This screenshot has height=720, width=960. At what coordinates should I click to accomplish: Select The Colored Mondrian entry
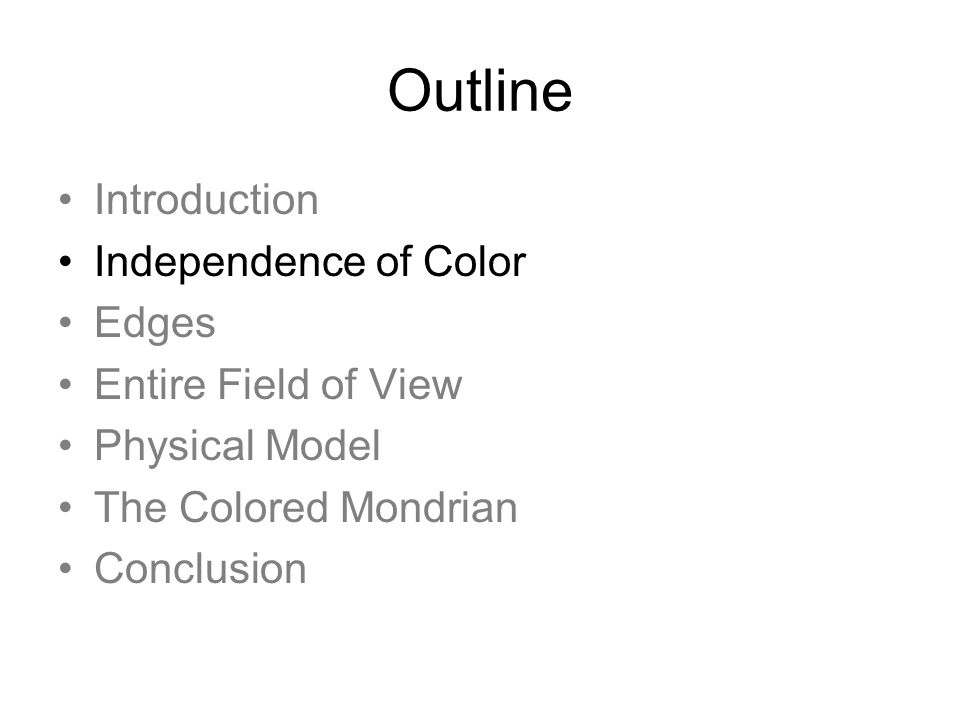click(x=306, y=507)
